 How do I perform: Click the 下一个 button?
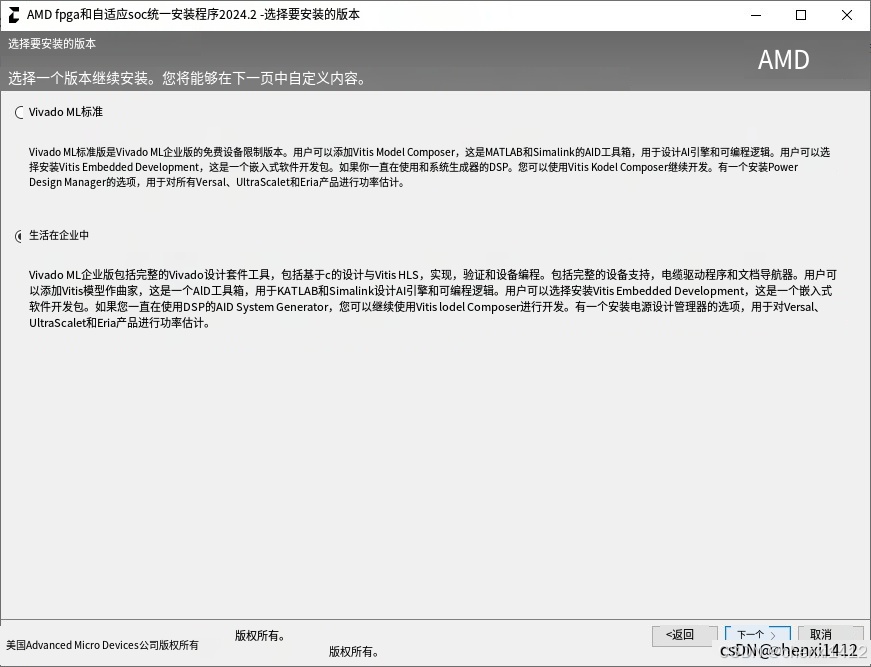(757, 635)
